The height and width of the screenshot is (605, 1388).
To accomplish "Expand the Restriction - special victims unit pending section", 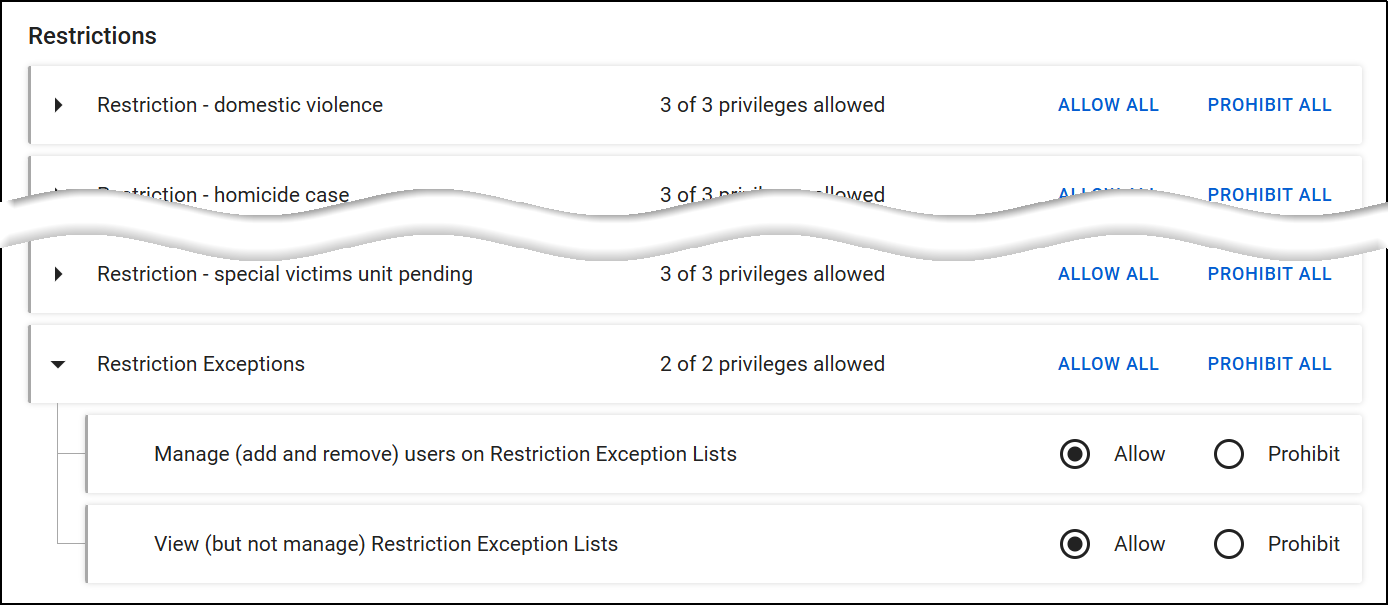I will pyautogui.click(x=58, y=274).
